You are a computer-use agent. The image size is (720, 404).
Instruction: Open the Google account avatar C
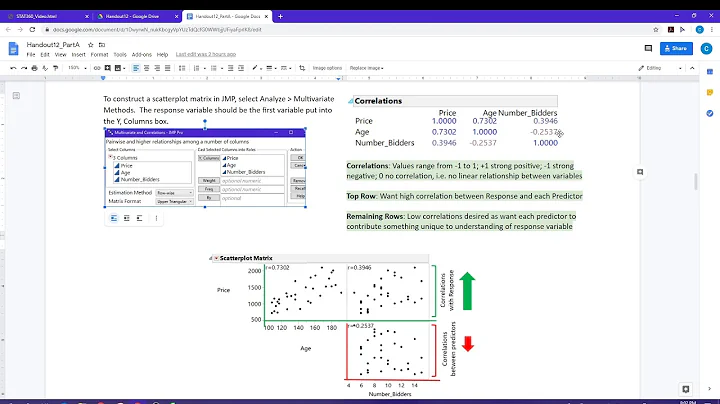706,48
